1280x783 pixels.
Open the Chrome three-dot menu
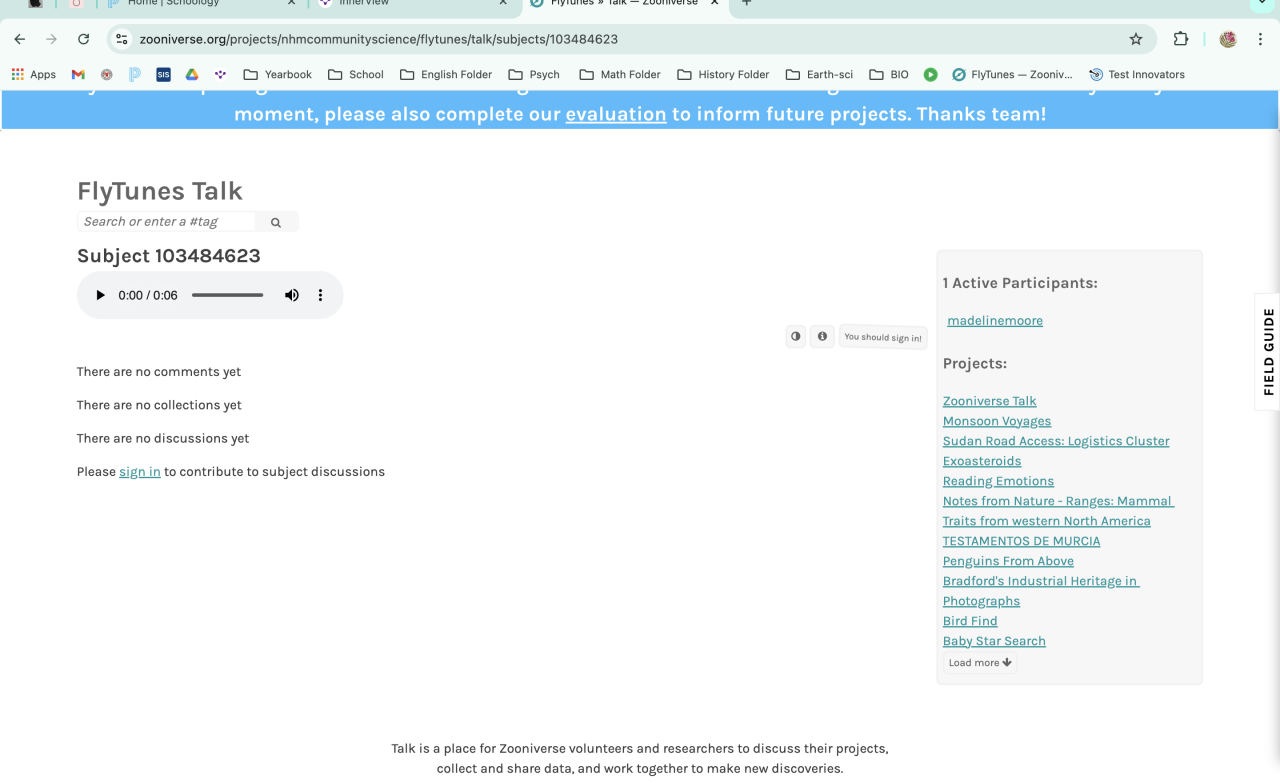[x=1260, y=39]
